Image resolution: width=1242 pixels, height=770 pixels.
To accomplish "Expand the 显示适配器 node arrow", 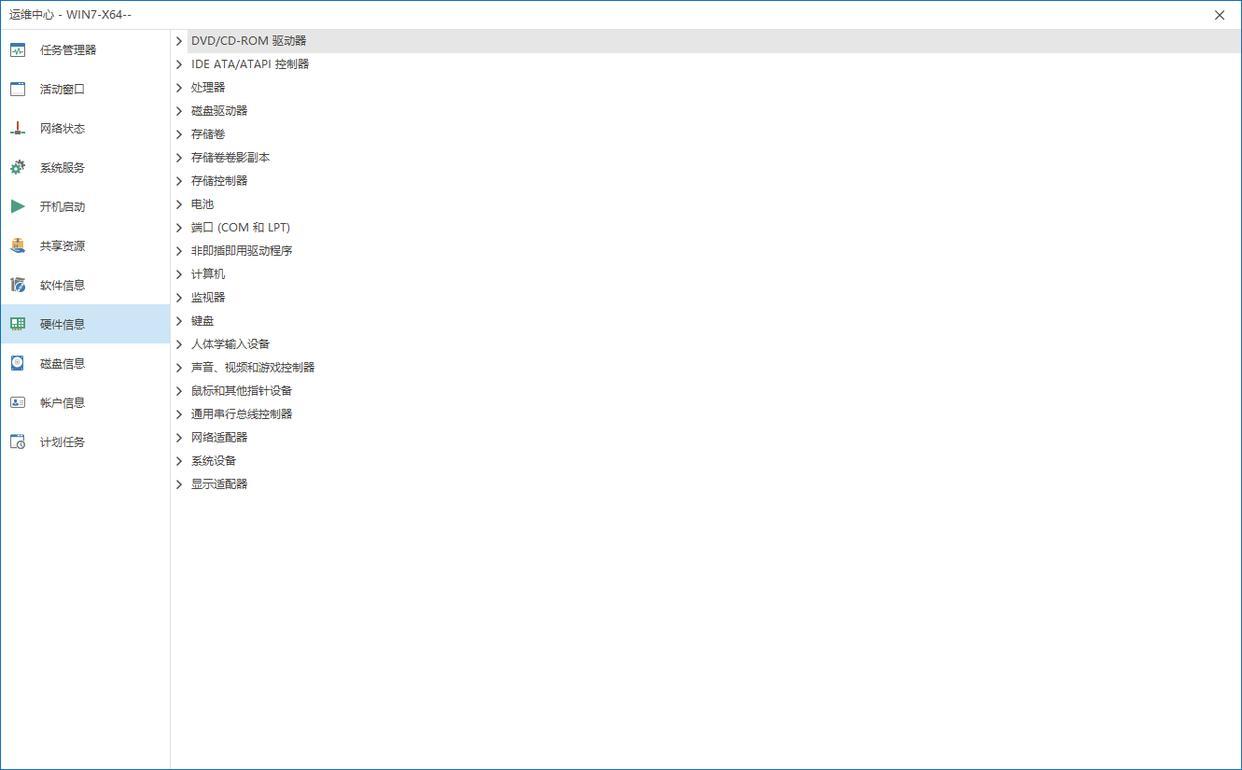I will point(179,484).
